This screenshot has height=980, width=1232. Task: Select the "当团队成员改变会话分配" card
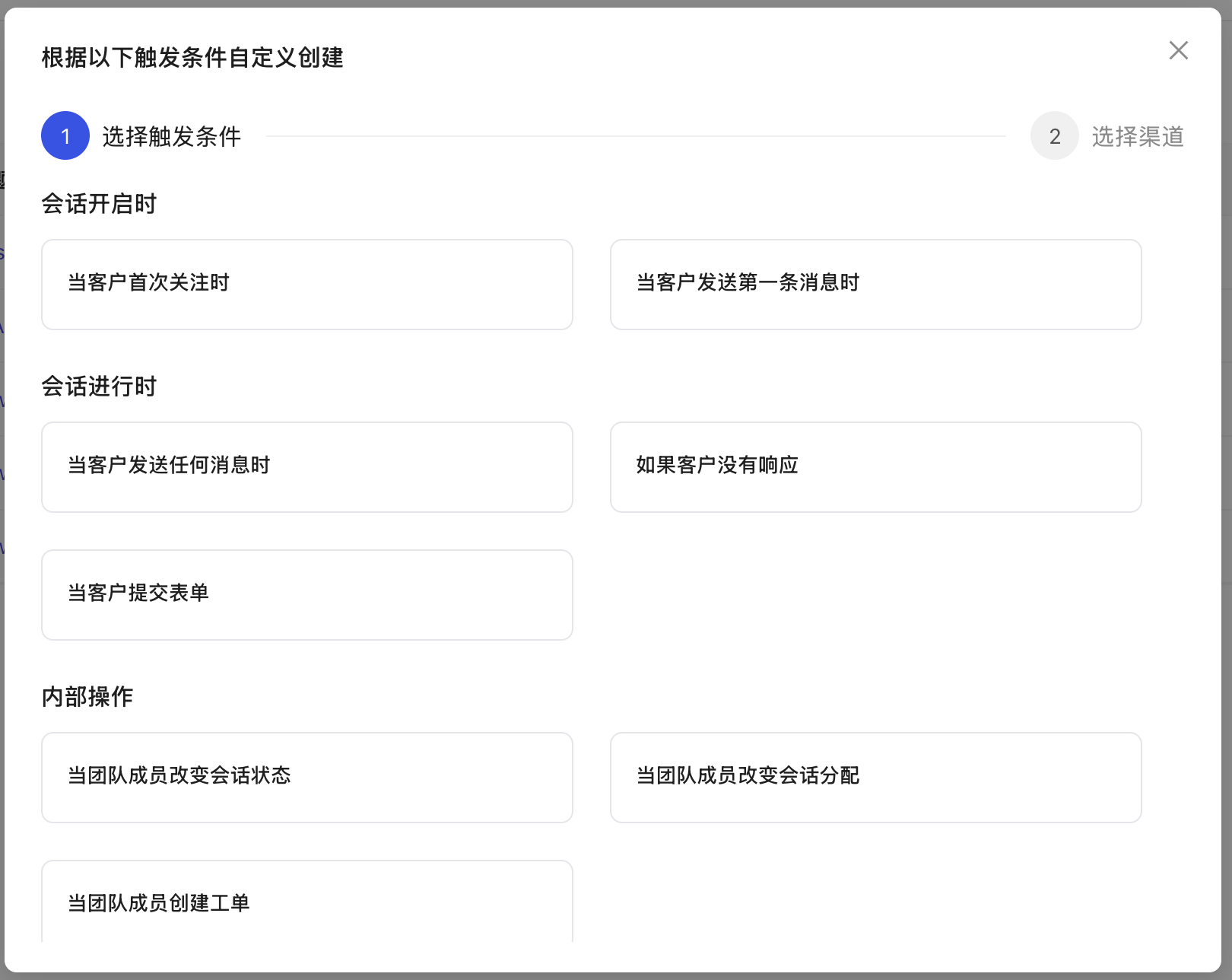coord(875,777)
